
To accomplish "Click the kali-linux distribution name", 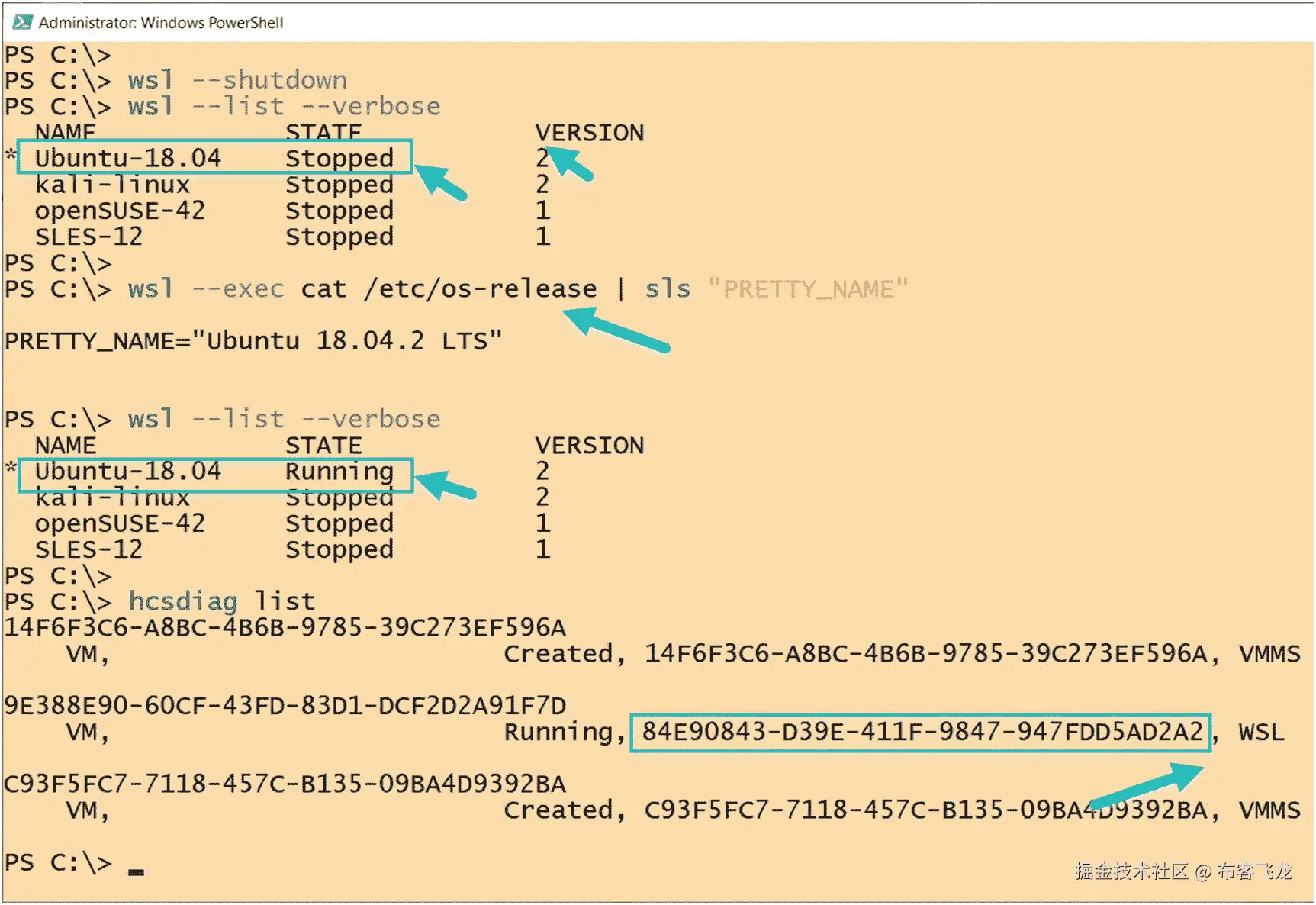I will [113, 184].
